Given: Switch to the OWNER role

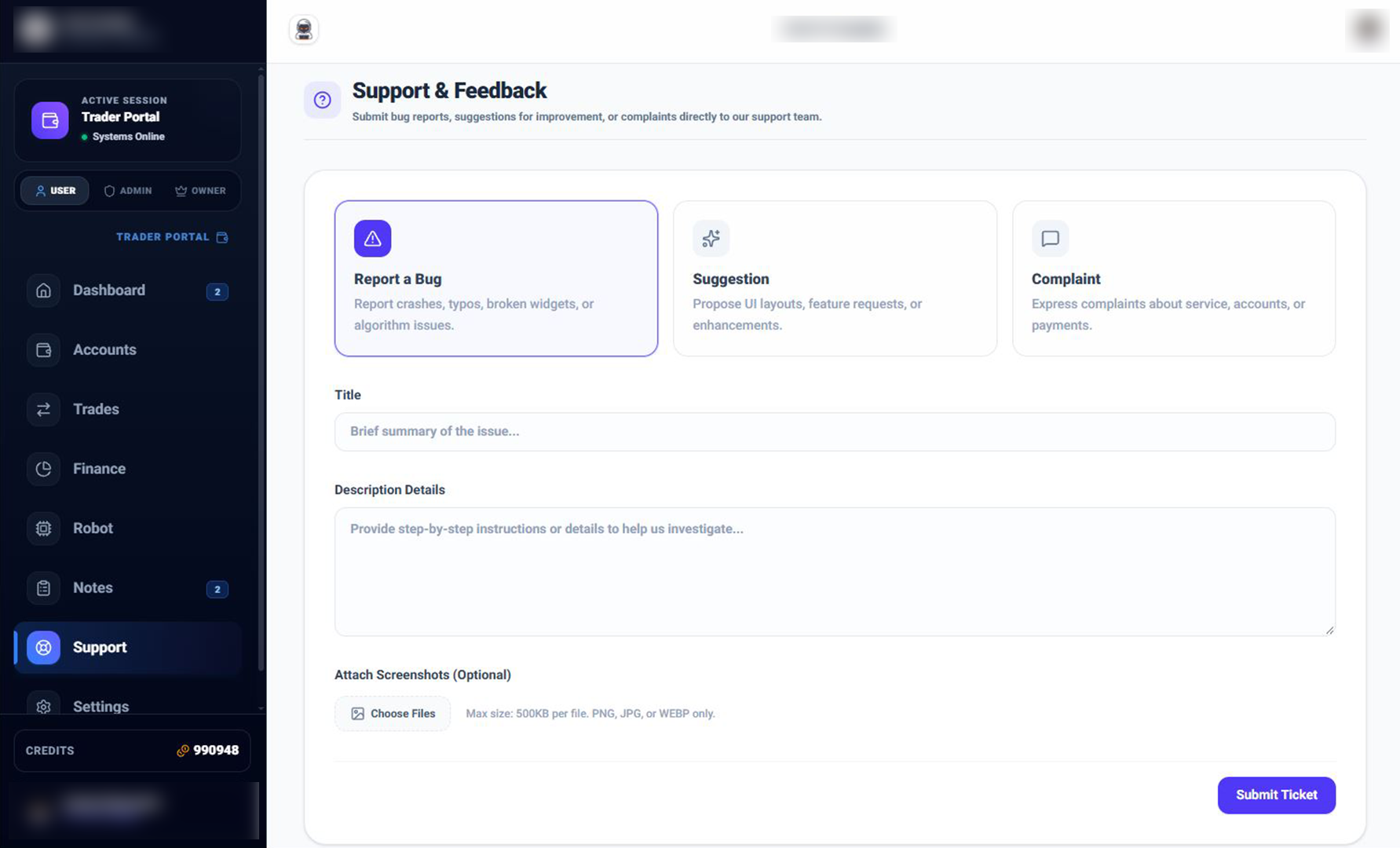Looking at the screenshot, I should [x=200, y=191].
